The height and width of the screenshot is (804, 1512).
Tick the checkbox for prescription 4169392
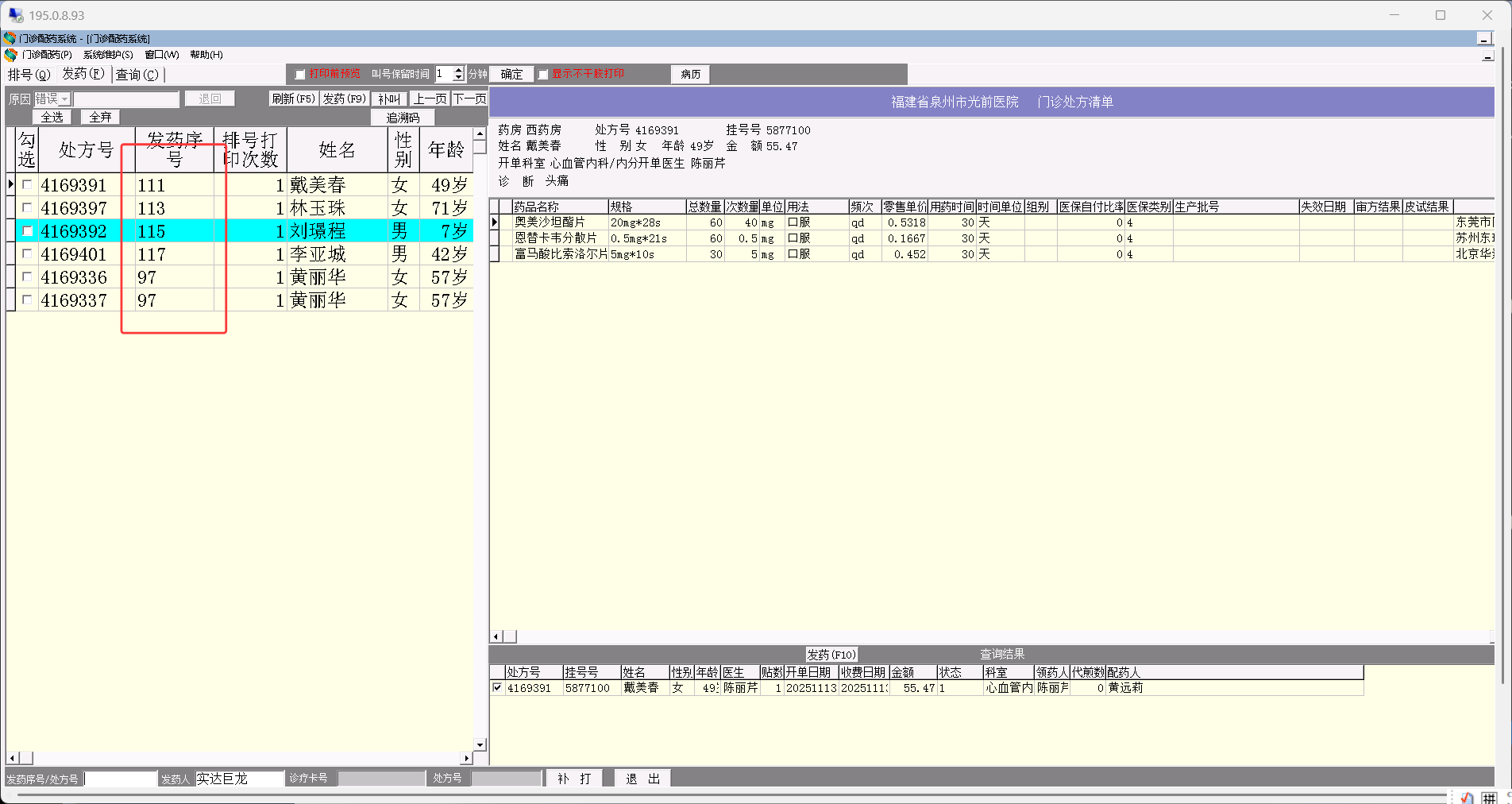(27, 230)
